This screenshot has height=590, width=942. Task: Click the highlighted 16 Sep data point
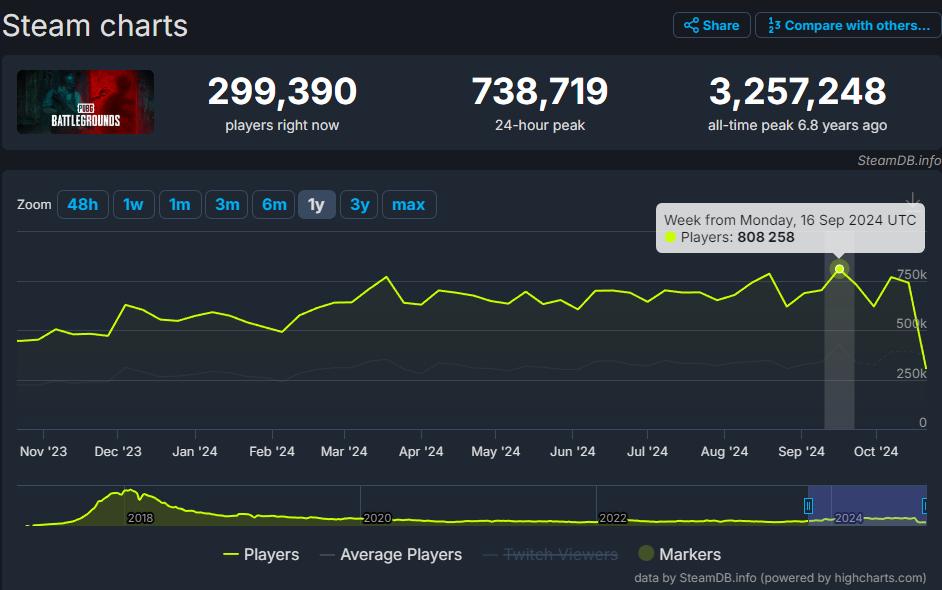[x=839, y=269]
